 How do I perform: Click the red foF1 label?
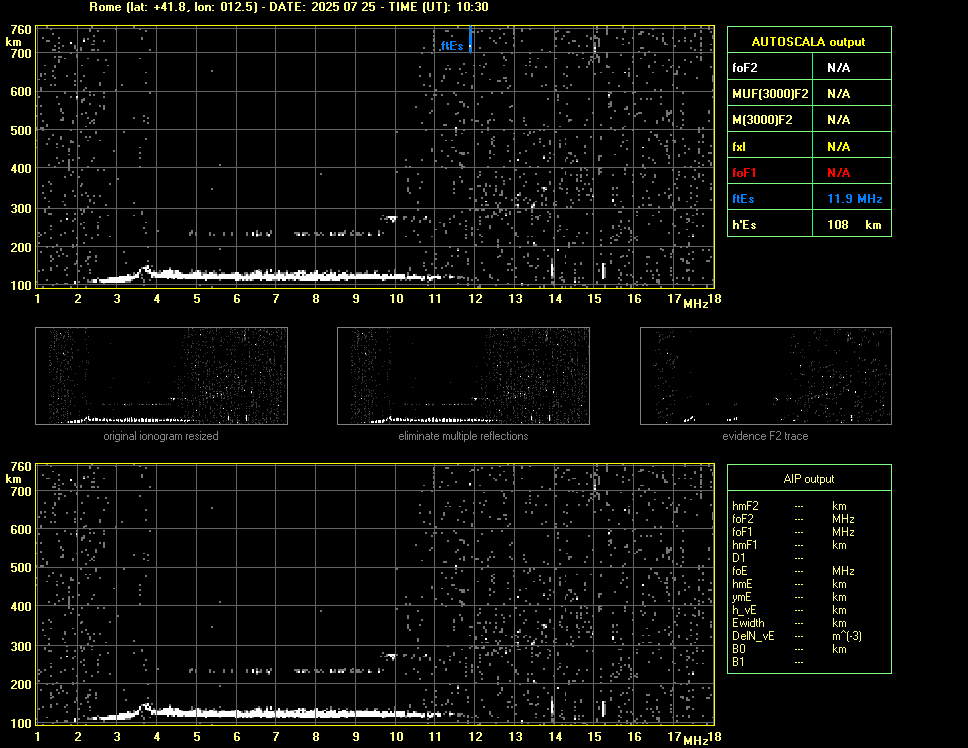click(744, 173)
